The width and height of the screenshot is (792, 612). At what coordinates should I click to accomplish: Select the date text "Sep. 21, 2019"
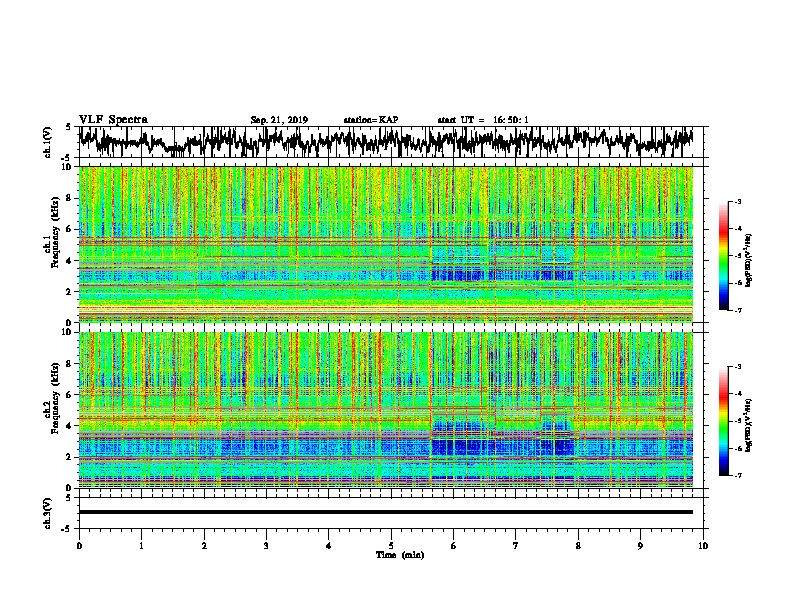[x=279, y=120]
